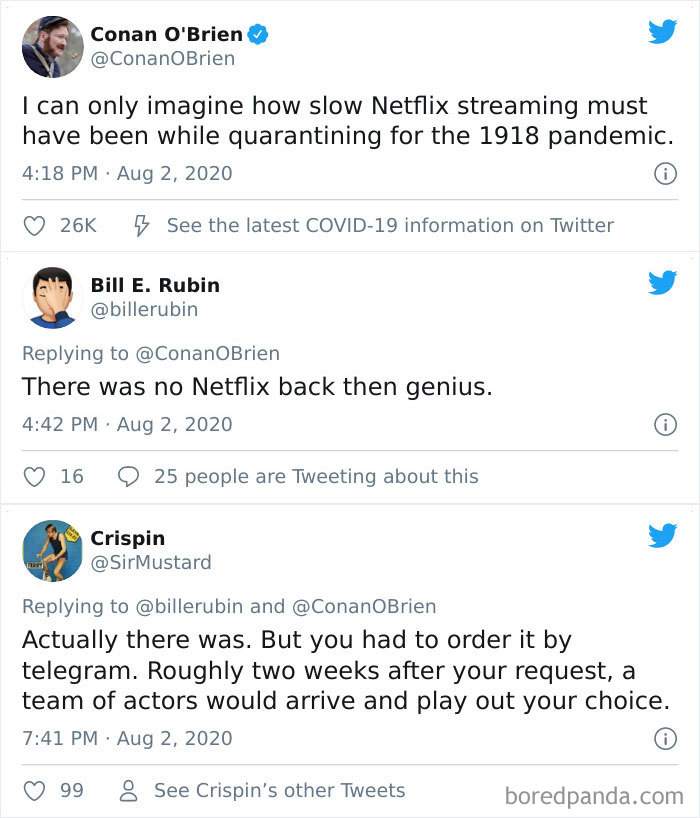The height and width of the screenshot is (818, 700).
Task: Click the person icon beside Crispin's other Tweets
Action: click(x=126, y=789)
